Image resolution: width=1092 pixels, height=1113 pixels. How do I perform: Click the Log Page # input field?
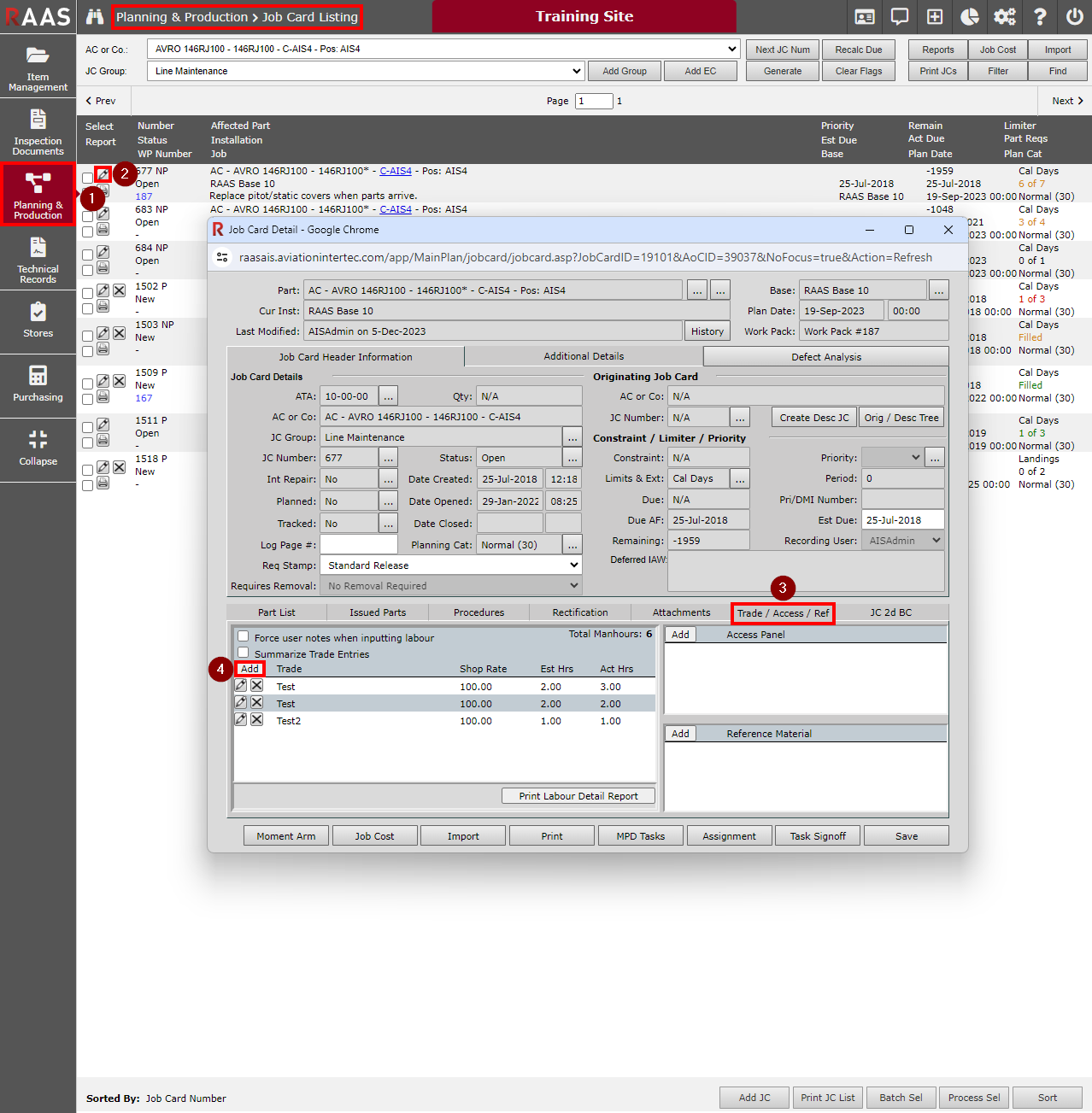[x=359, y=545]
